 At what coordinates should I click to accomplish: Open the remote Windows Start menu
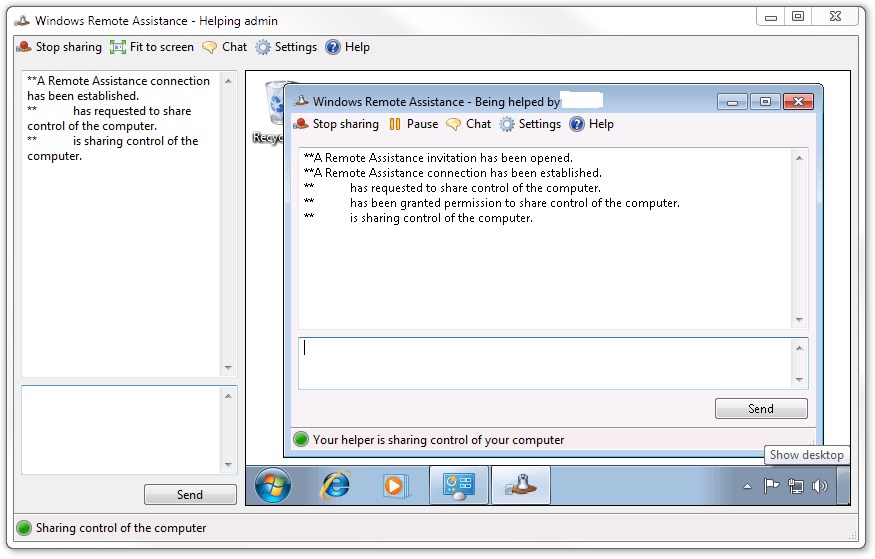[x=273, y=485]
